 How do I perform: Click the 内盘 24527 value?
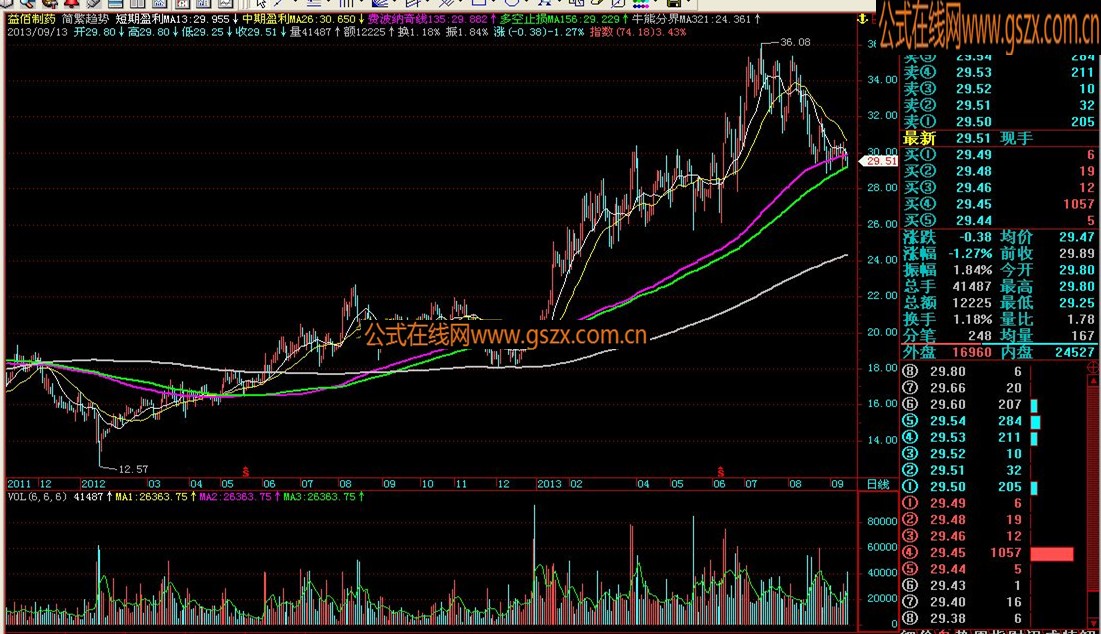coord(1074,352)
